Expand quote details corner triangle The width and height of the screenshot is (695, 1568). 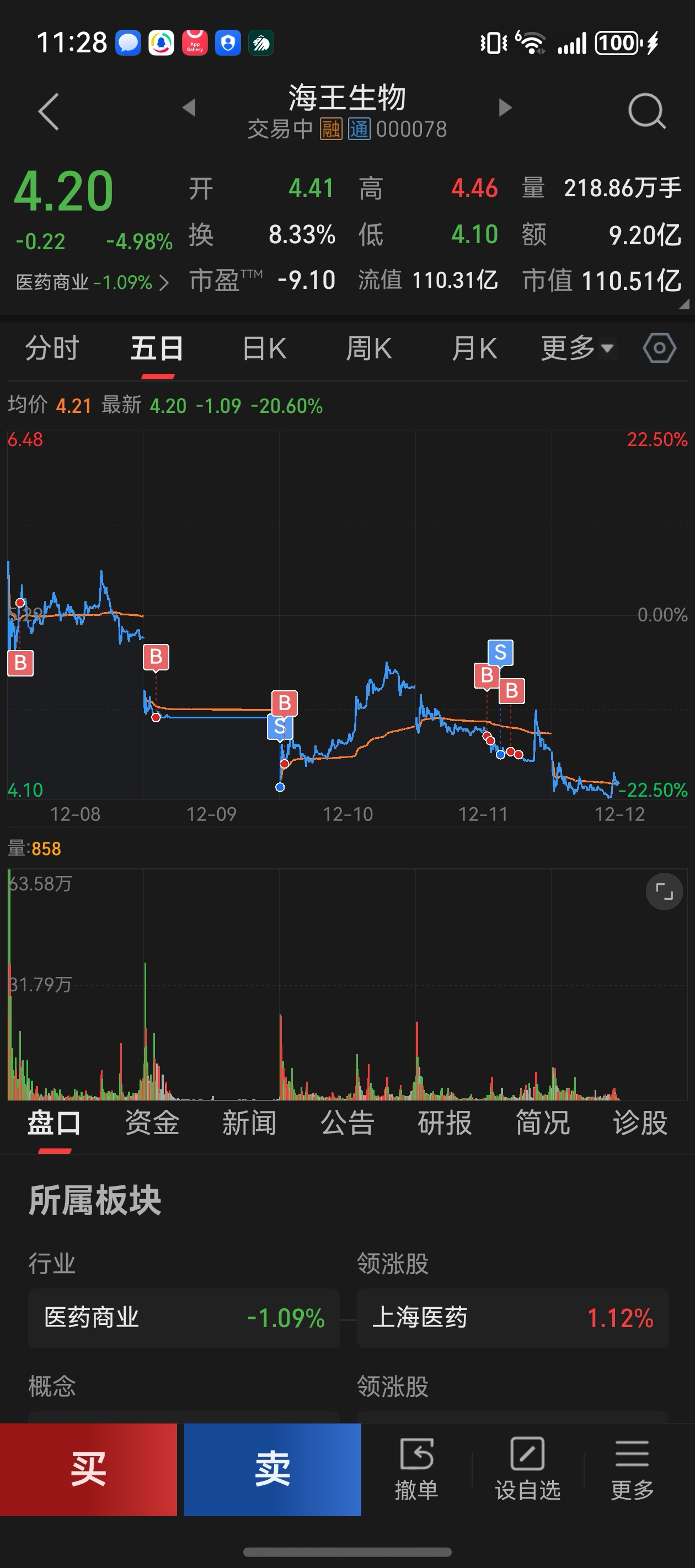pyautogui.click(x=684, y=304)
